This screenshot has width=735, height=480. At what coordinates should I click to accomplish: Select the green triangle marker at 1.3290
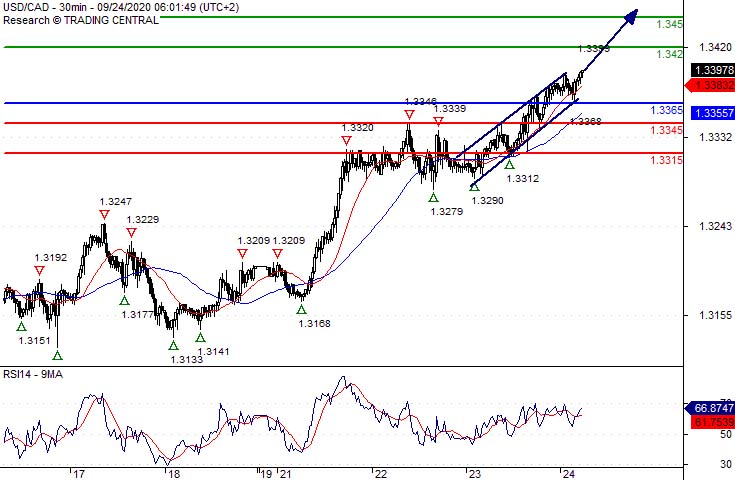[474, 187]
